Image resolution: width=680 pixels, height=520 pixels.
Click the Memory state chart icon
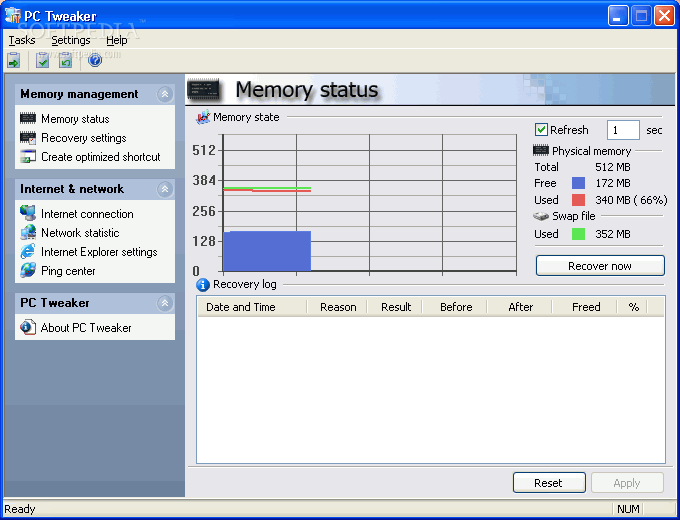(x=203, y=117)
